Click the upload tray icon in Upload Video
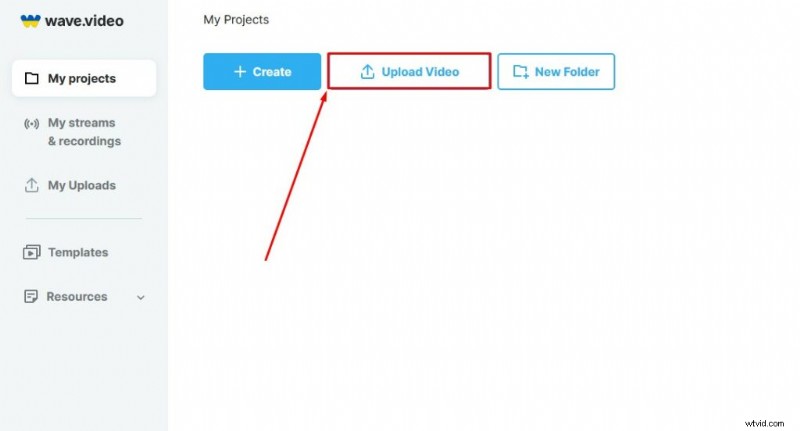The width and height of the screenshot is (800, 431). 367,71
